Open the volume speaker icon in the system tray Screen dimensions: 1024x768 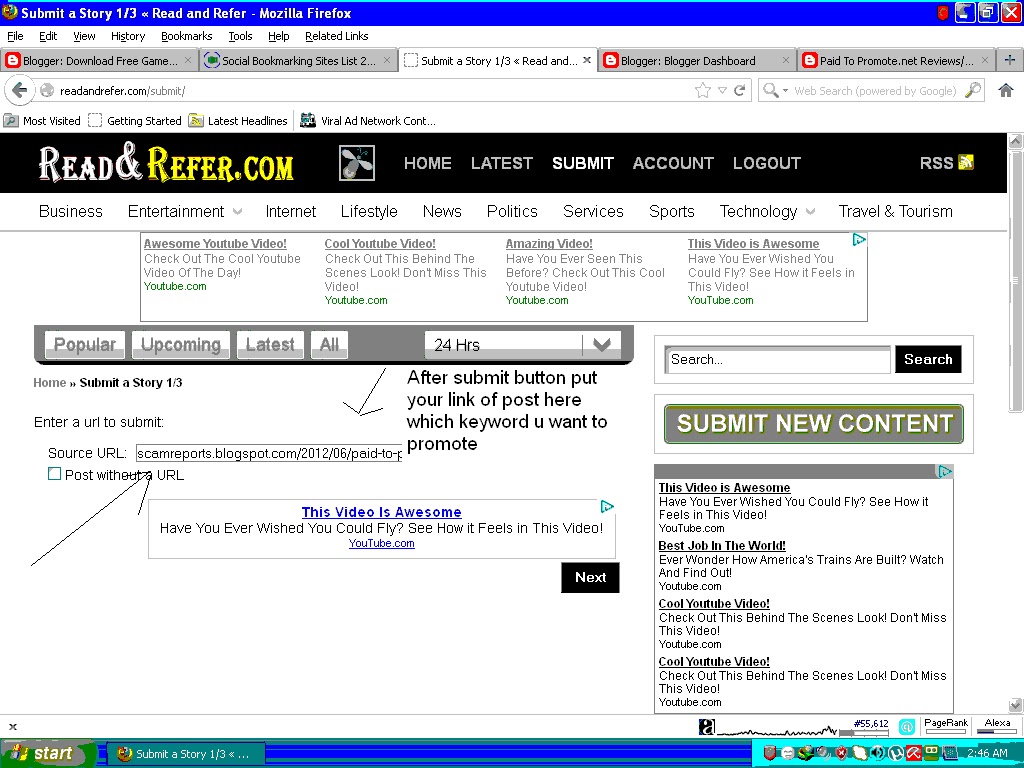[x=877, y=753]
